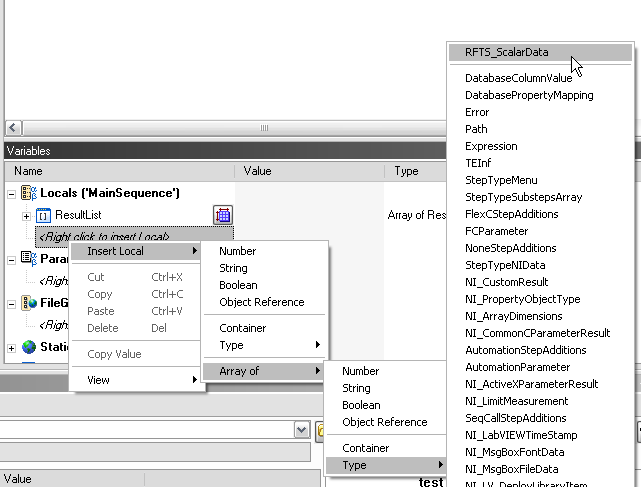This screenshot has width=641, height=487.
Task: Click the Parameters group icon
Action: click(29, 258)
